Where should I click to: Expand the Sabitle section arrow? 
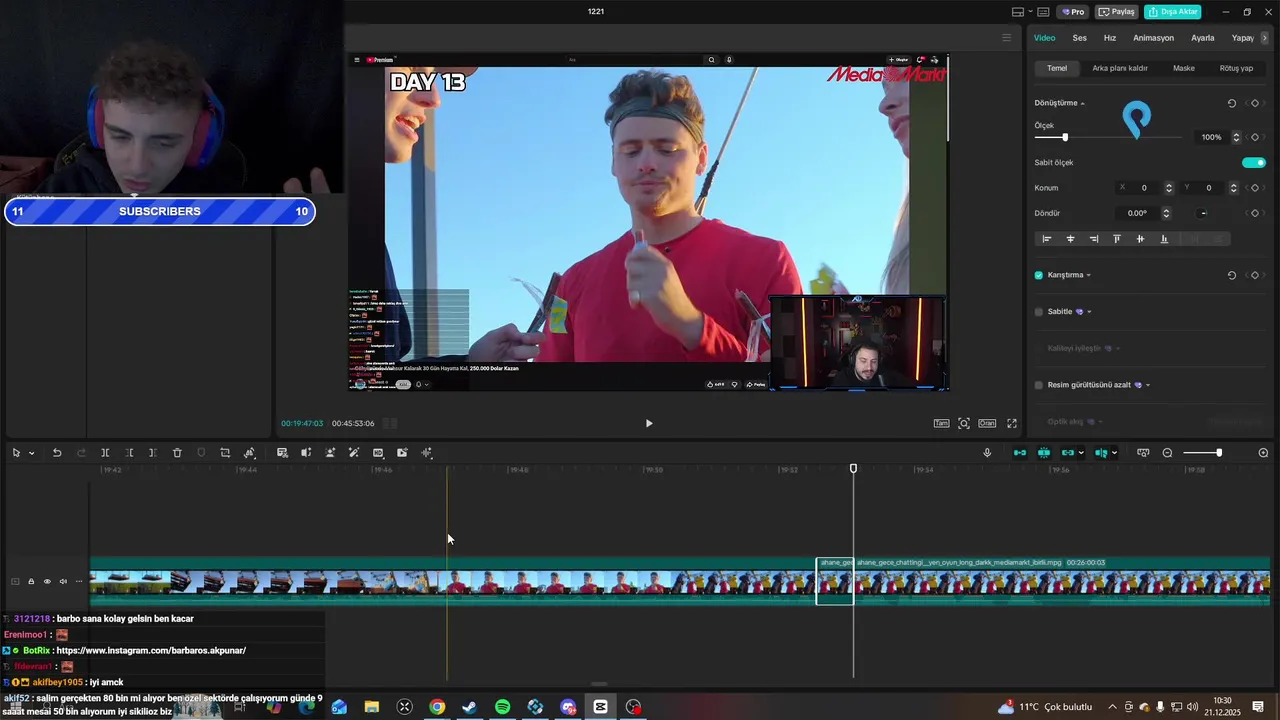pos(1089,312)
